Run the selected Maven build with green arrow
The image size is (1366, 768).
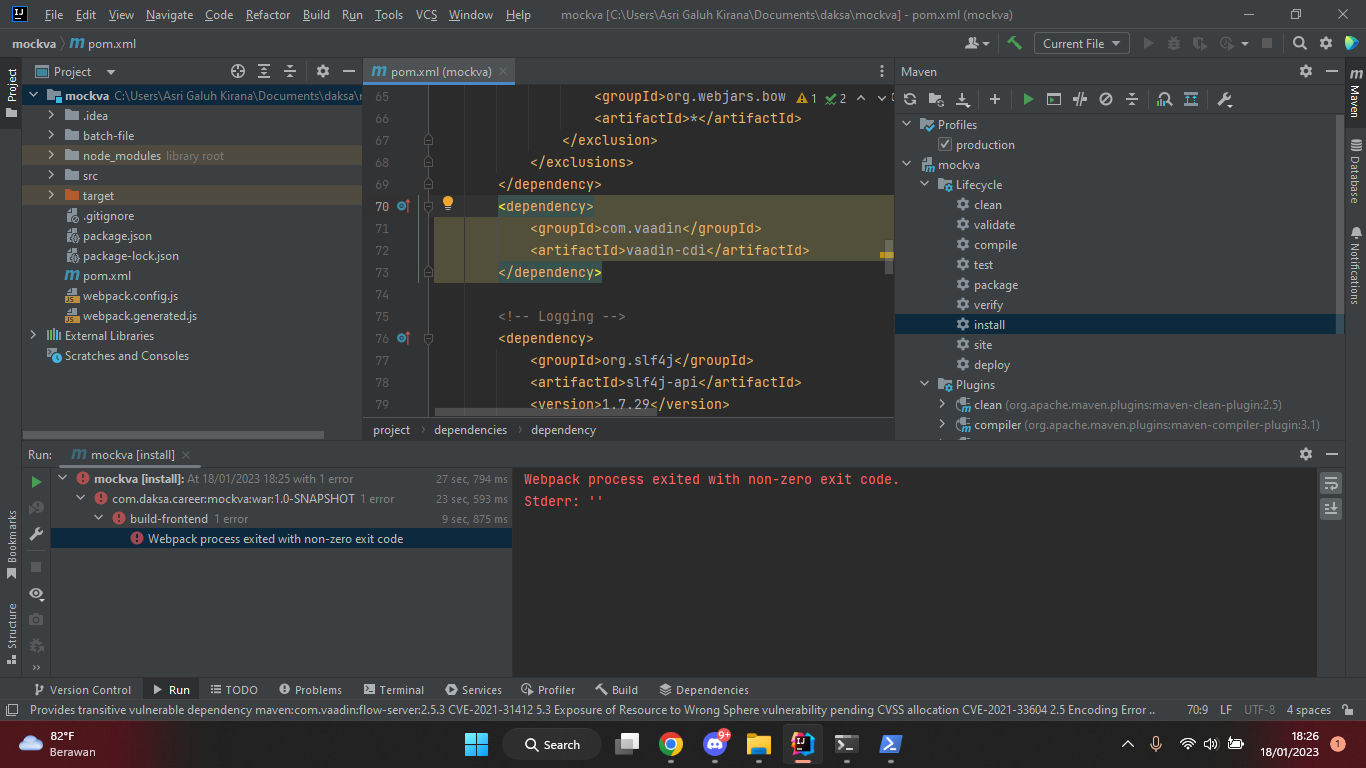point(1028,99)
